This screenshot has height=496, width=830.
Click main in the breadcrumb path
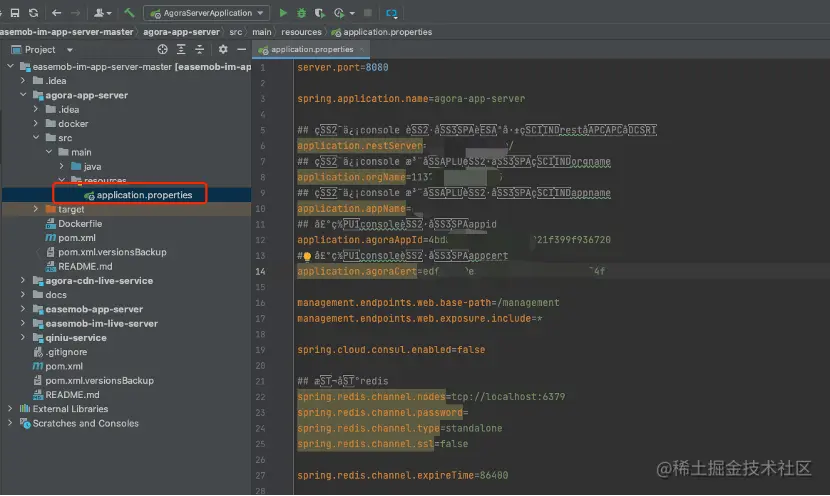pyautogui.click(x=261, y=32)
